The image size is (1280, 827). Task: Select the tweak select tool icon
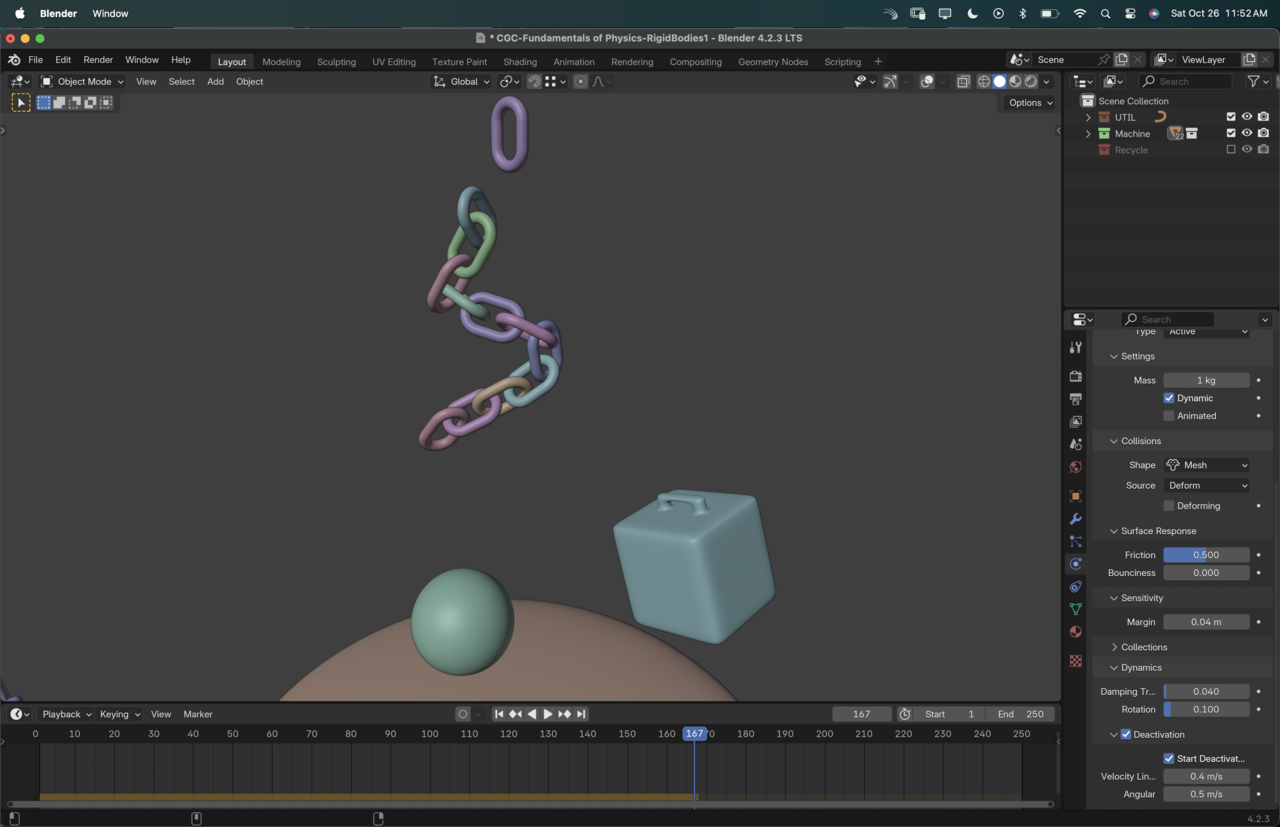(x=21, y=103)
